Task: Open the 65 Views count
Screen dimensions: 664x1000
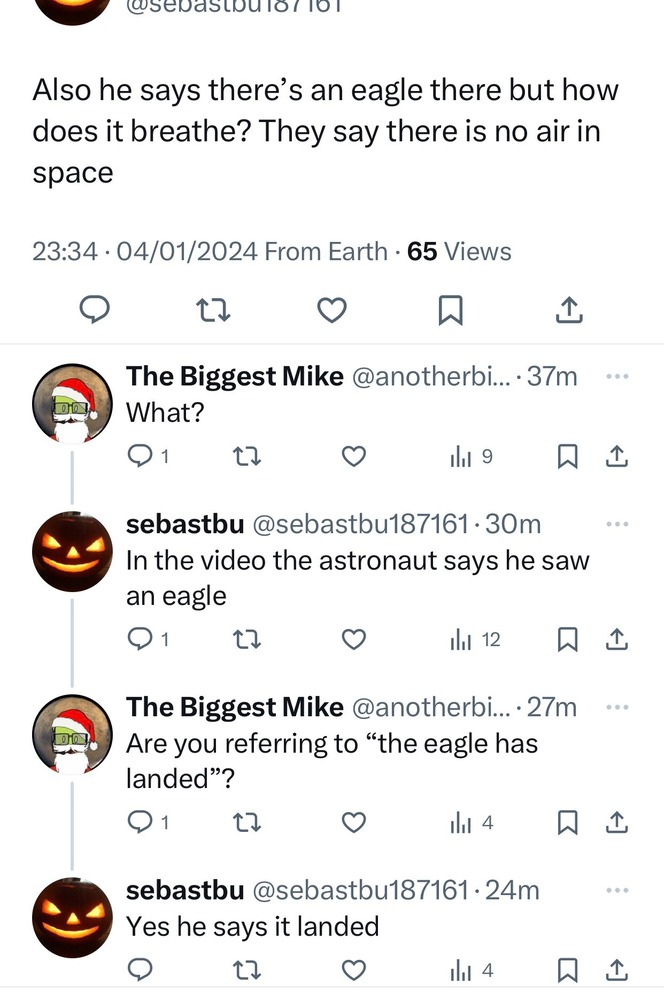Action: pos(459,252)
